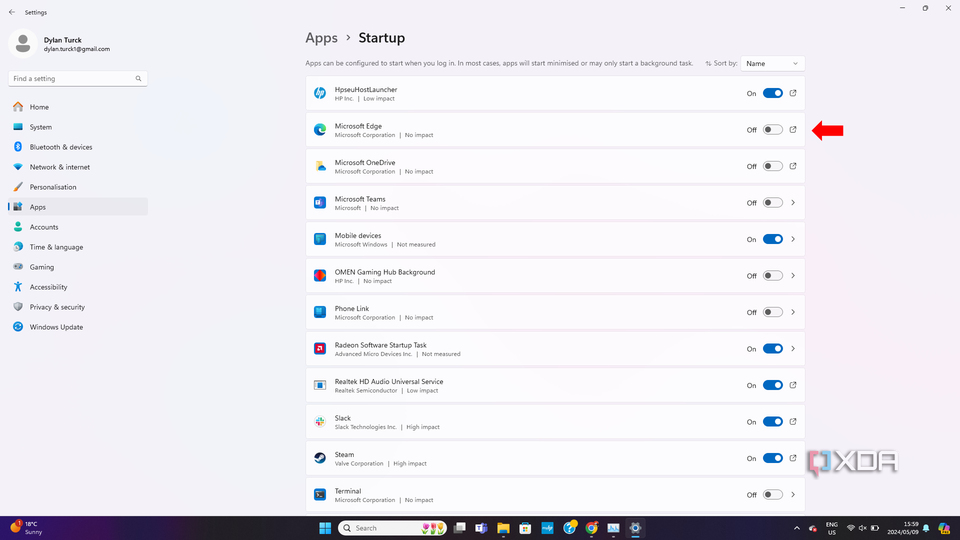Image resolution: width=960 pixels, height=540 pixels.
Task: Open the clock and date in taskbar
Action: (x=903, y=528)
